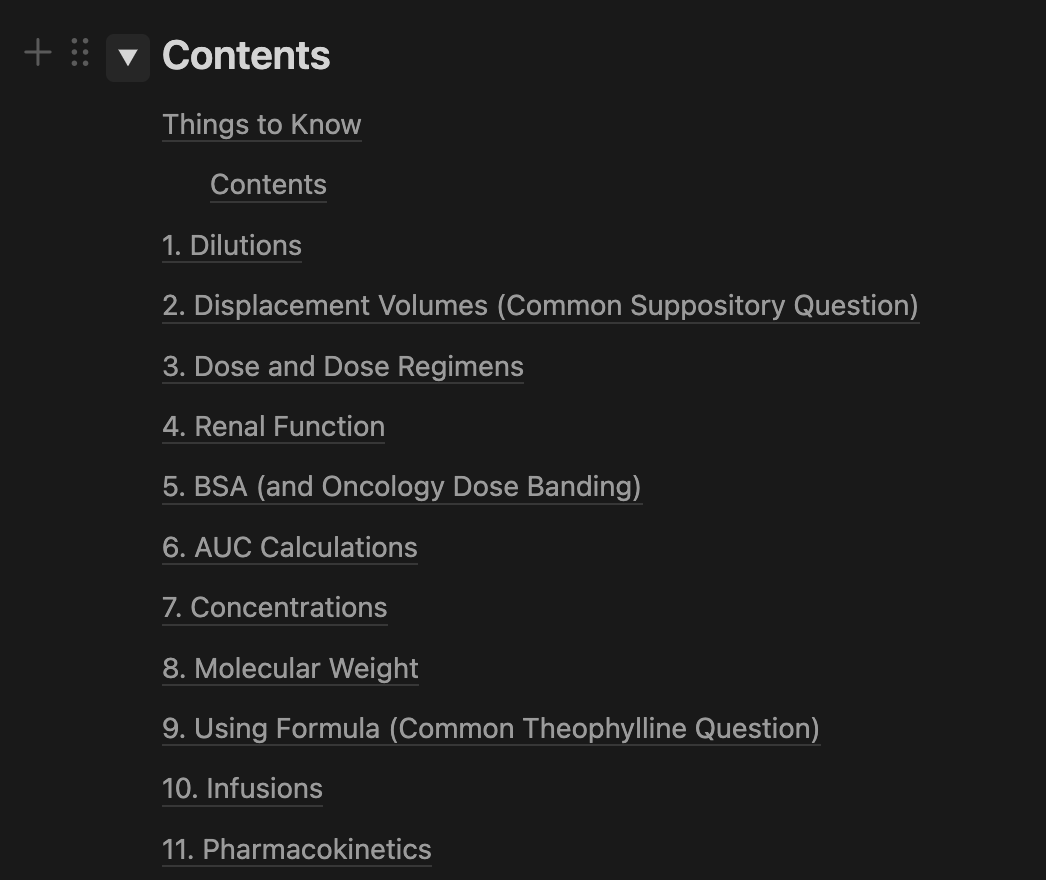This screenshot has width=1046, height=880.
Task: Open 8. Molecular Weight section
Action: tap(290, 669)
